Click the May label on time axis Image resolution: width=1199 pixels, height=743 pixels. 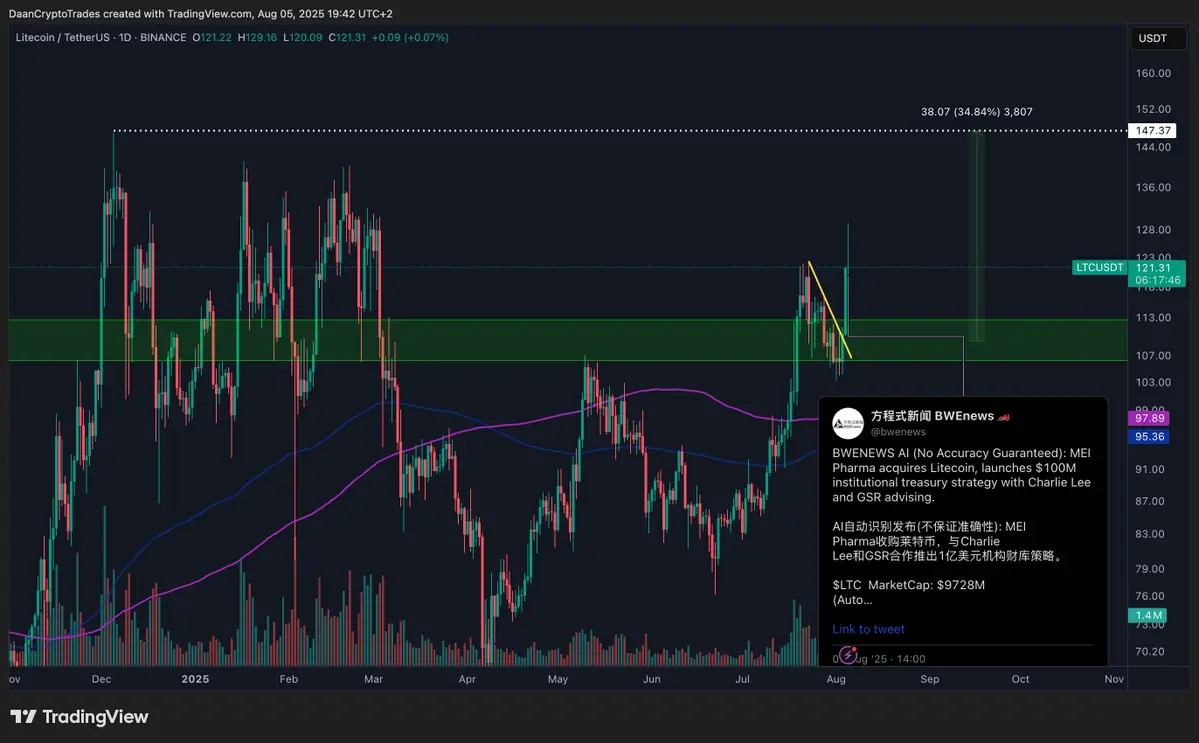click(557, 679)
